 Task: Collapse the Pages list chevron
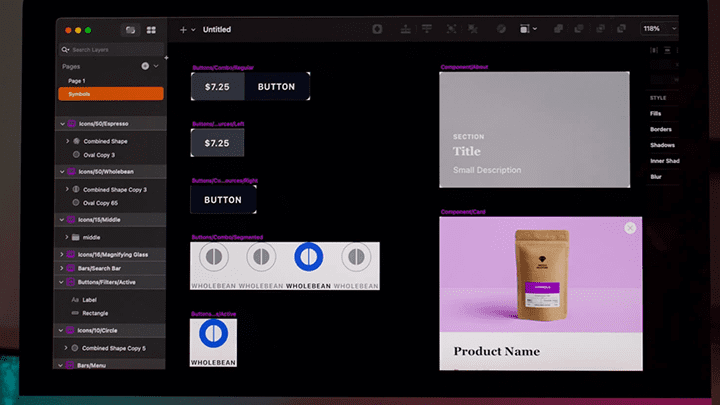pyautogui.click(x=156, y=66)
